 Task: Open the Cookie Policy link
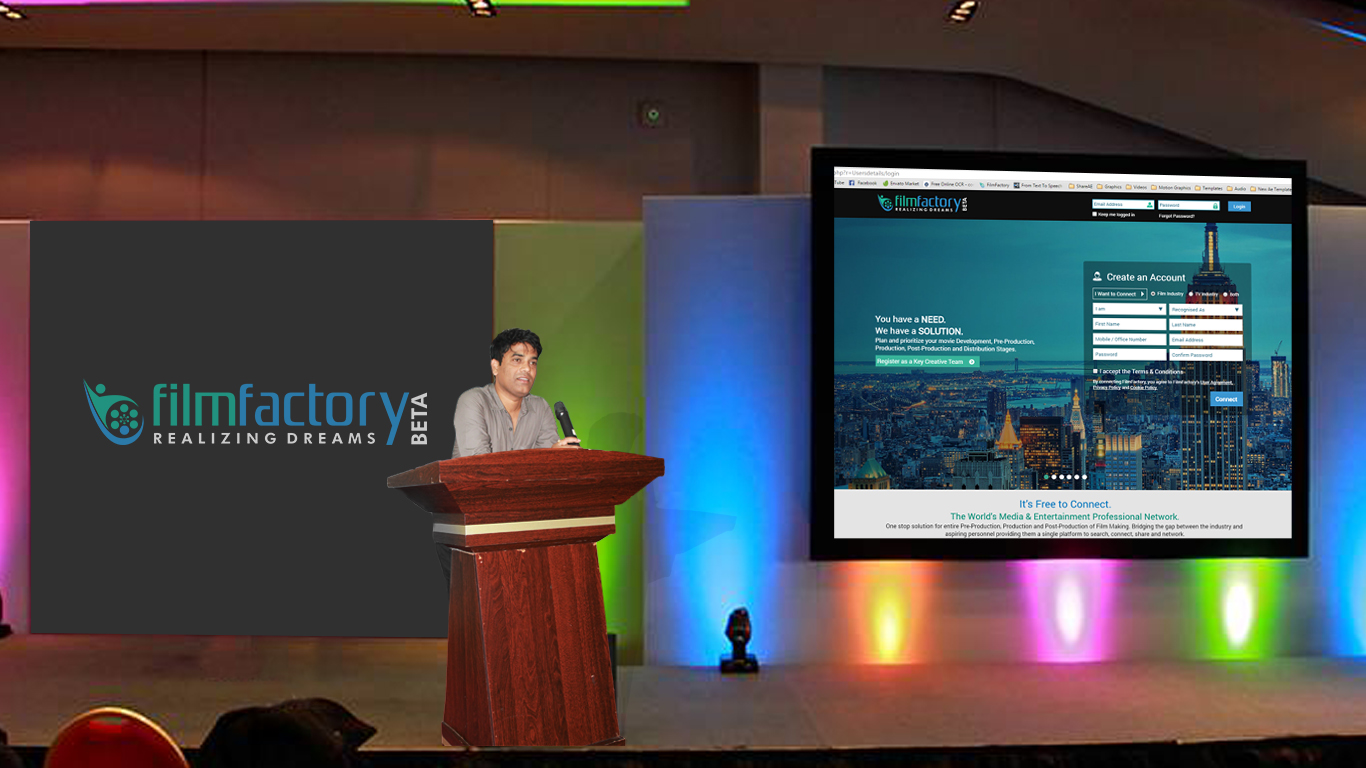point(1144,387)
